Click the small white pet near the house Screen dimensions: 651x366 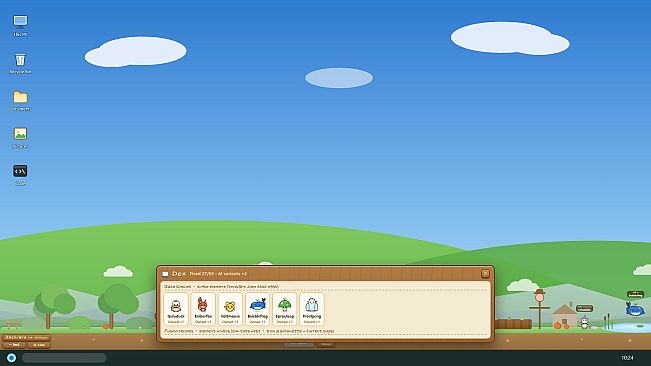585,322
